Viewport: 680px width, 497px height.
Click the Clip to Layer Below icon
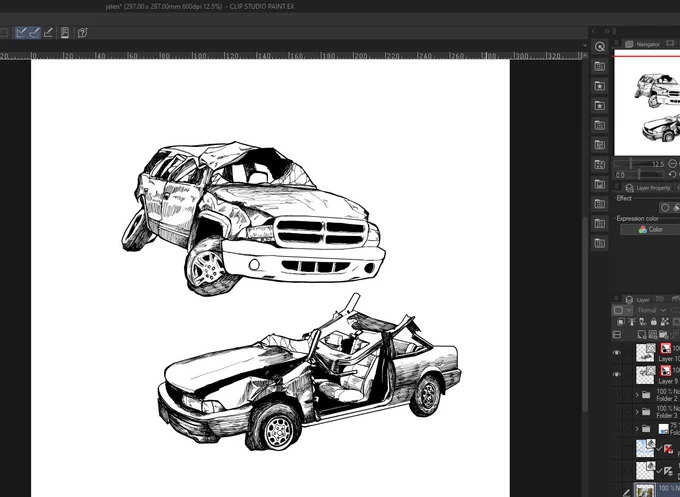pyautogui.click(x=621, y=322)
